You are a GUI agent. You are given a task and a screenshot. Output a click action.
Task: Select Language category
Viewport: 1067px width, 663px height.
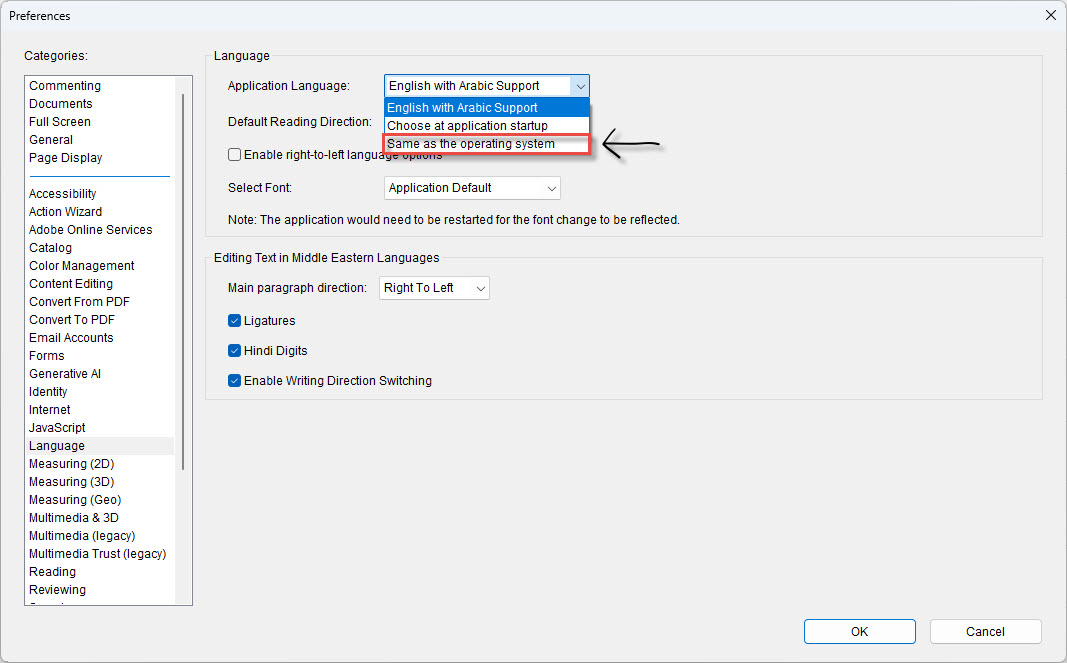coord(100,446)
